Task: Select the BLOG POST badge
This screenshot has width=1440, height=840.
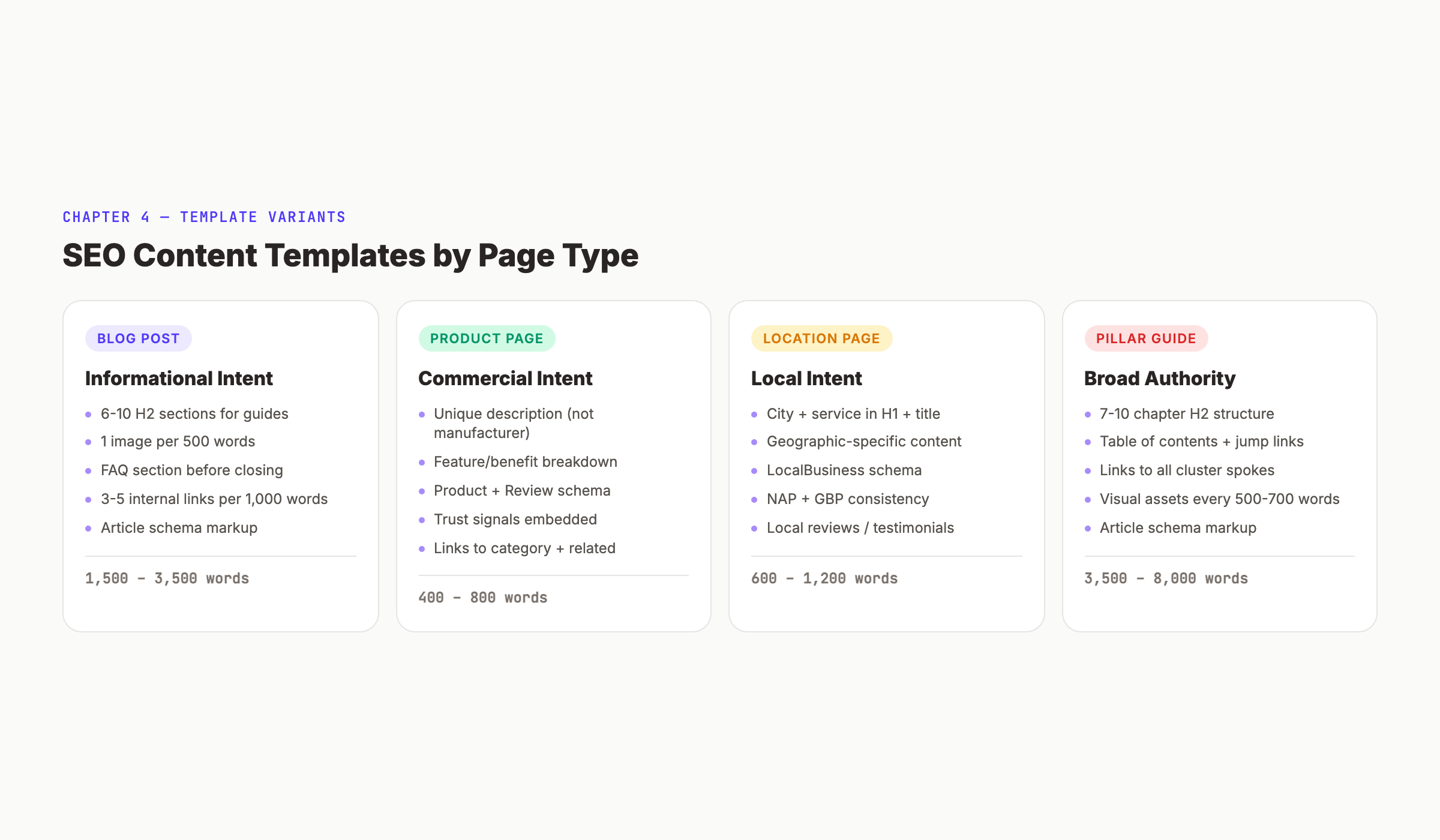Action: [x=138, y=338]
